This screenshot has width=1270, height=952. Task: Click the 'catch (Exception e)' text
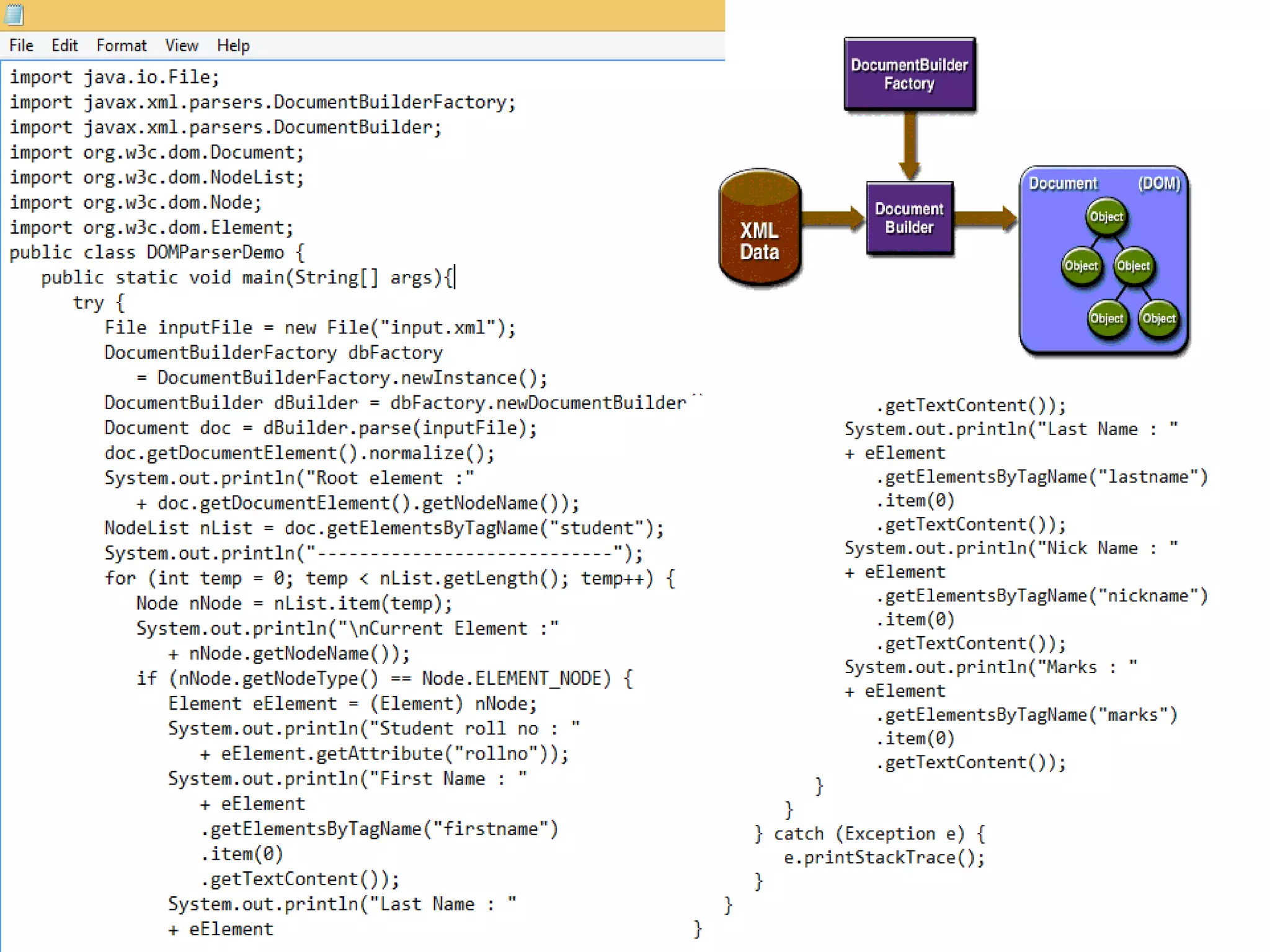pyautogui.click(x=868, y=834)
